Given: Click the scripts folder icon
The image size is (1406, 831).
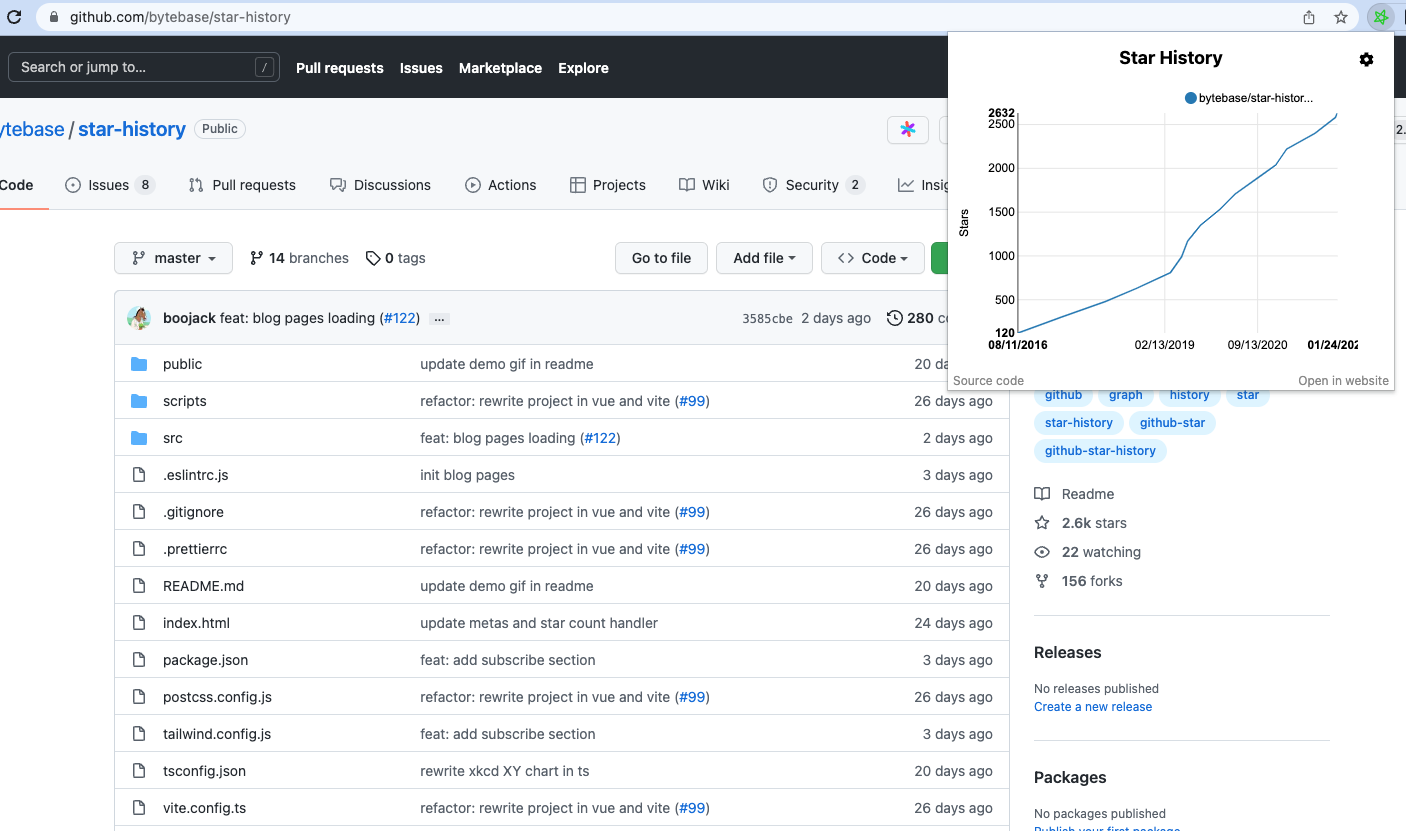Looking at the screenshot, I should 139,401.
